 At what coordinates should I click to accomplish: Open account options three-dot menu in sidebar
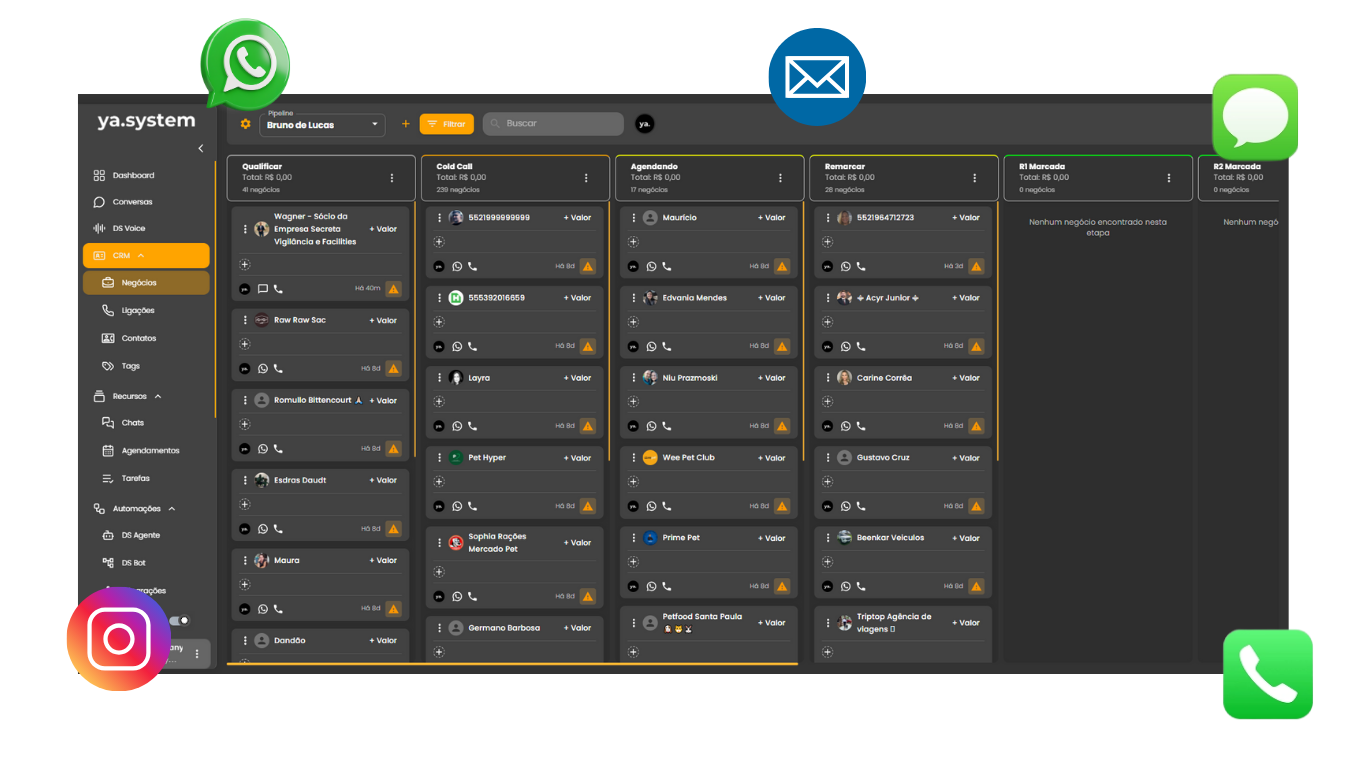(x=197, y=654)
